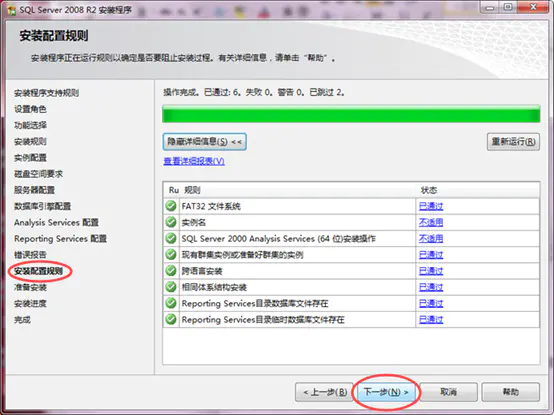Image resolution: width=554 pixels, height=415 pixels.
Task: Click rule text 现有群集实例或准备好群集的实例
Action: point(242,255)
